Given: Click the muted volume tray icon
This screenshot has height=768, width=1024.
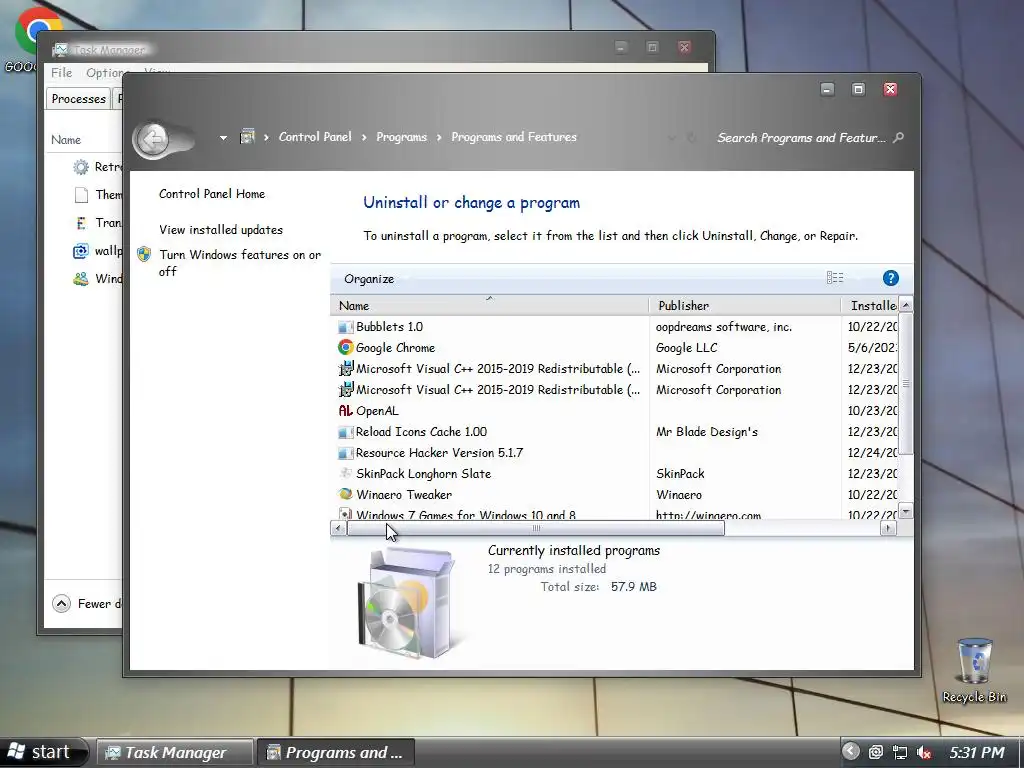Looking at the screenshot, I should pyautogui.click(x=923, y=752).
